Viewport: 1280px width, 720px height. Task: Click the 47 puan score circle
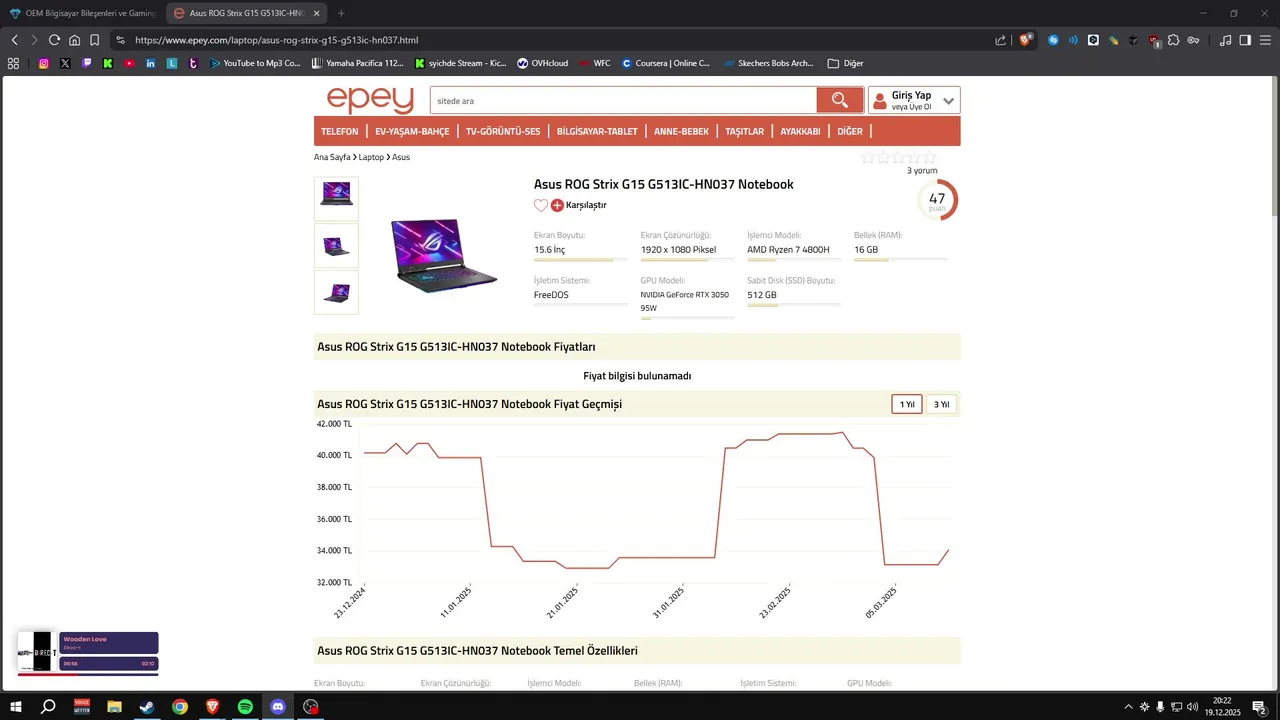point(937,200)
